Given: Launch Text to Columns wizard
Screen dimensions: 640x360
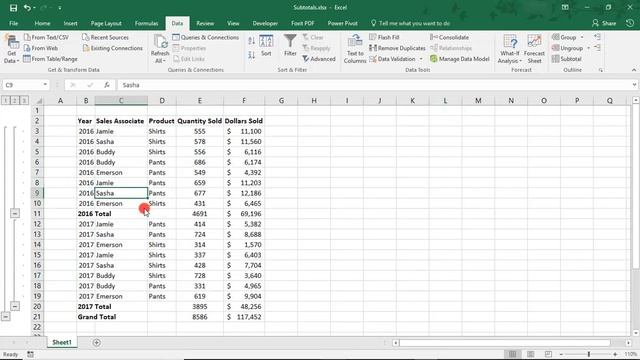Looking at the screenshot, I should click(x=355, y=49).
